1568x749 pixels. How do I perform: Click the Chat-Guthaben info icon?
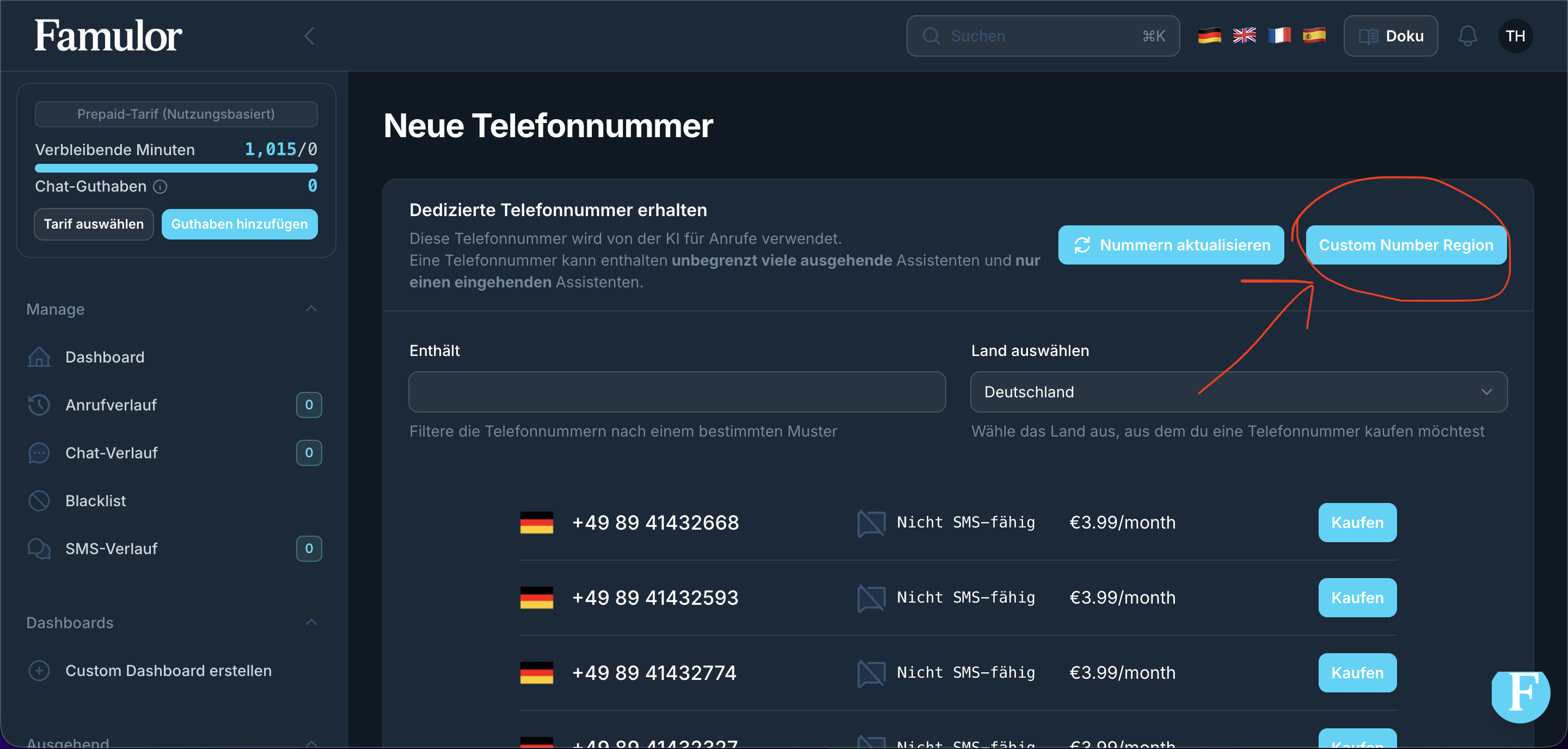[160, 187]
